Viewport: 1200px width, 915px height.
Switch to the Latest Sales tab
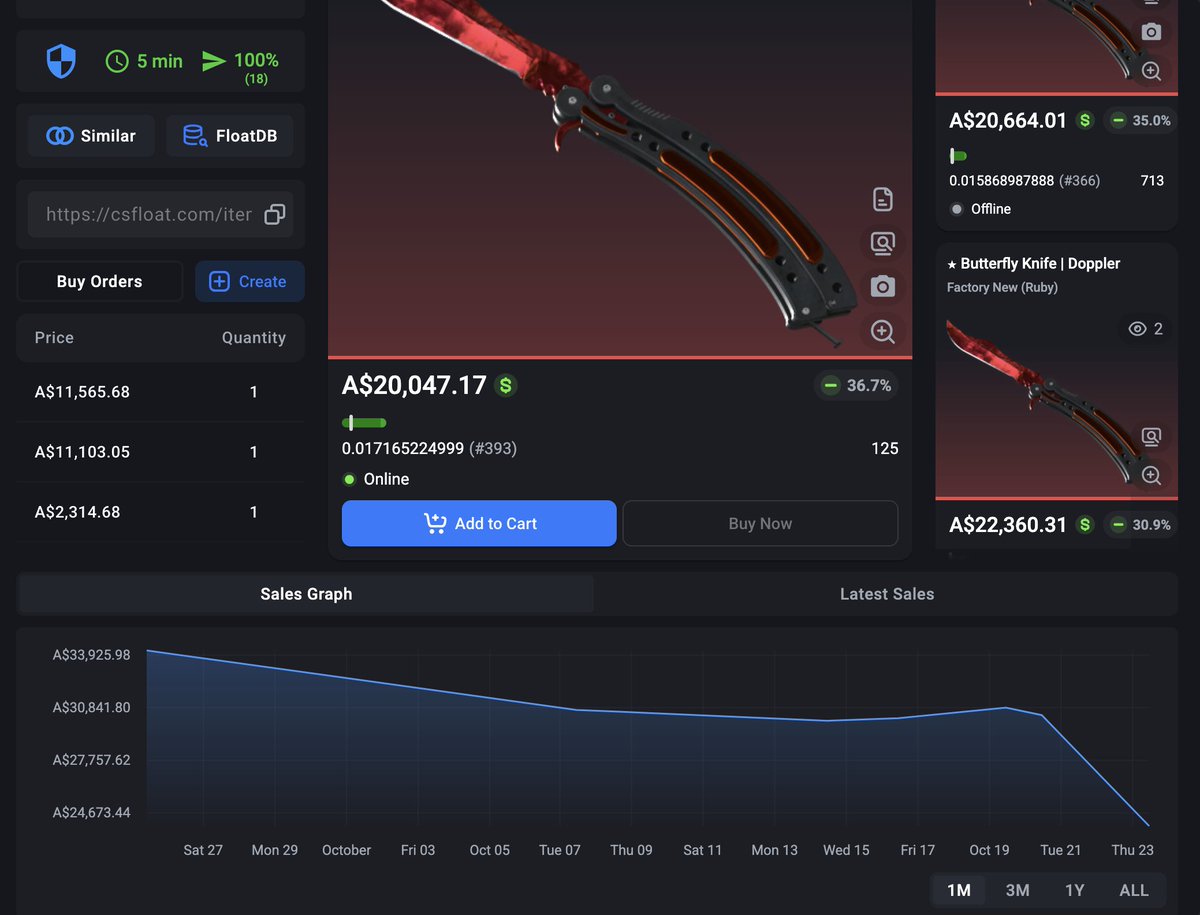(887, 594)
